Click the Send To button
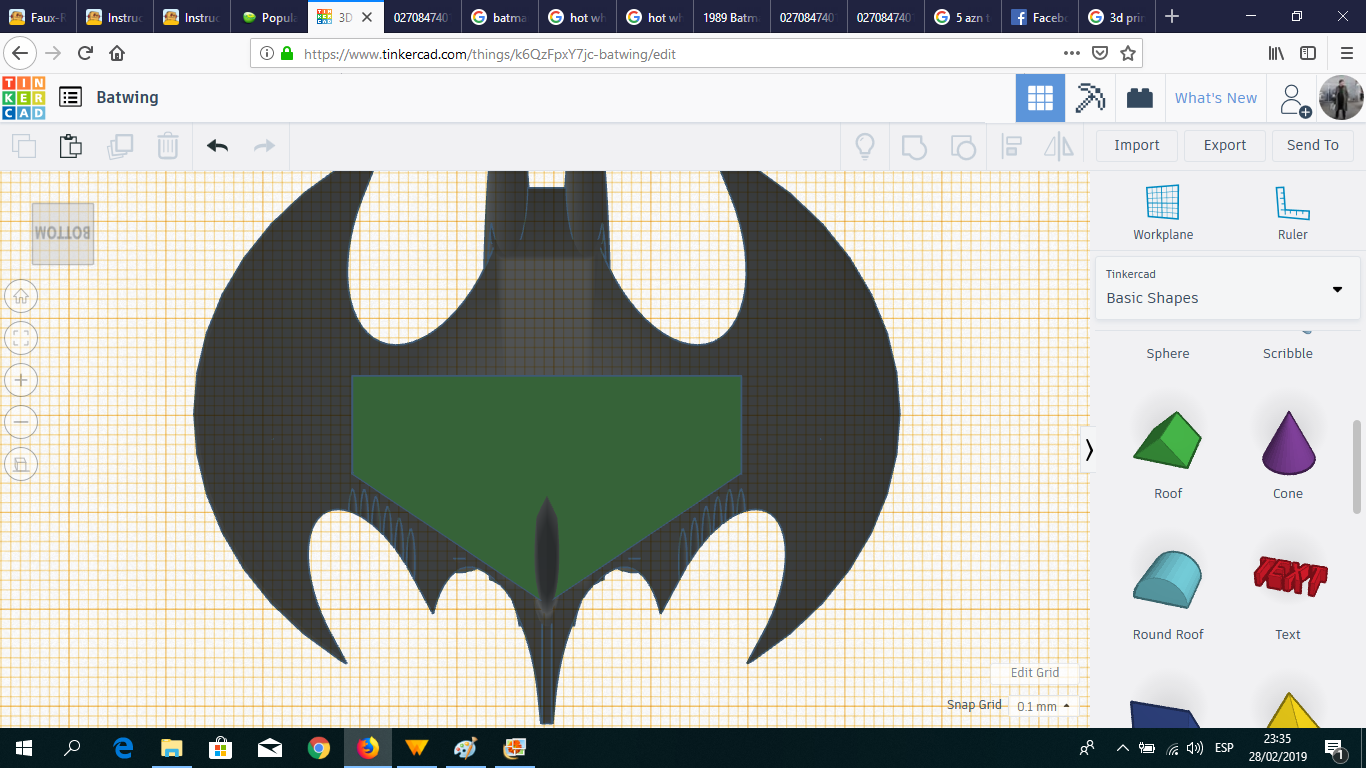1366x768 pixels. pos(1313,146)
